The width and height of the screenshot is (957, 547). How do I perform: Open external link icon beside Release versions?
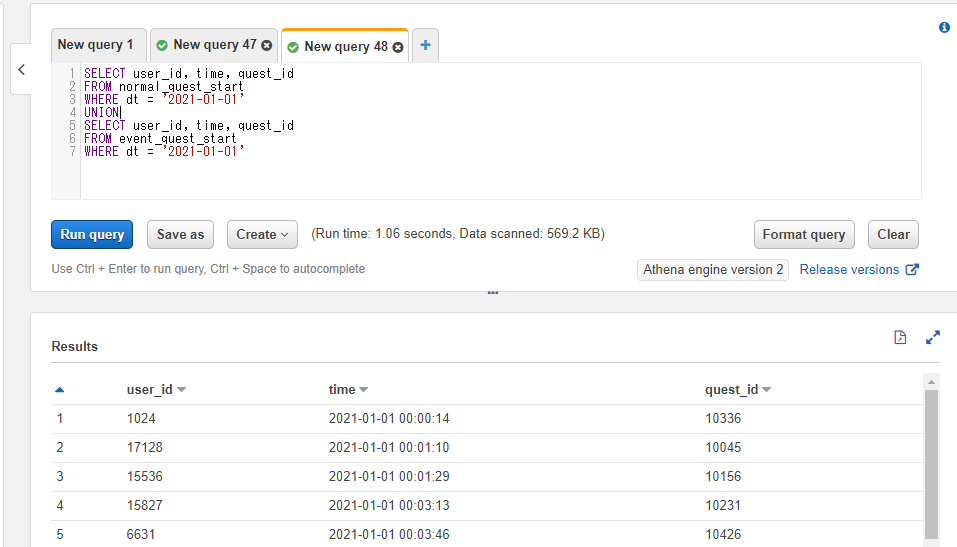click(912, 269)
